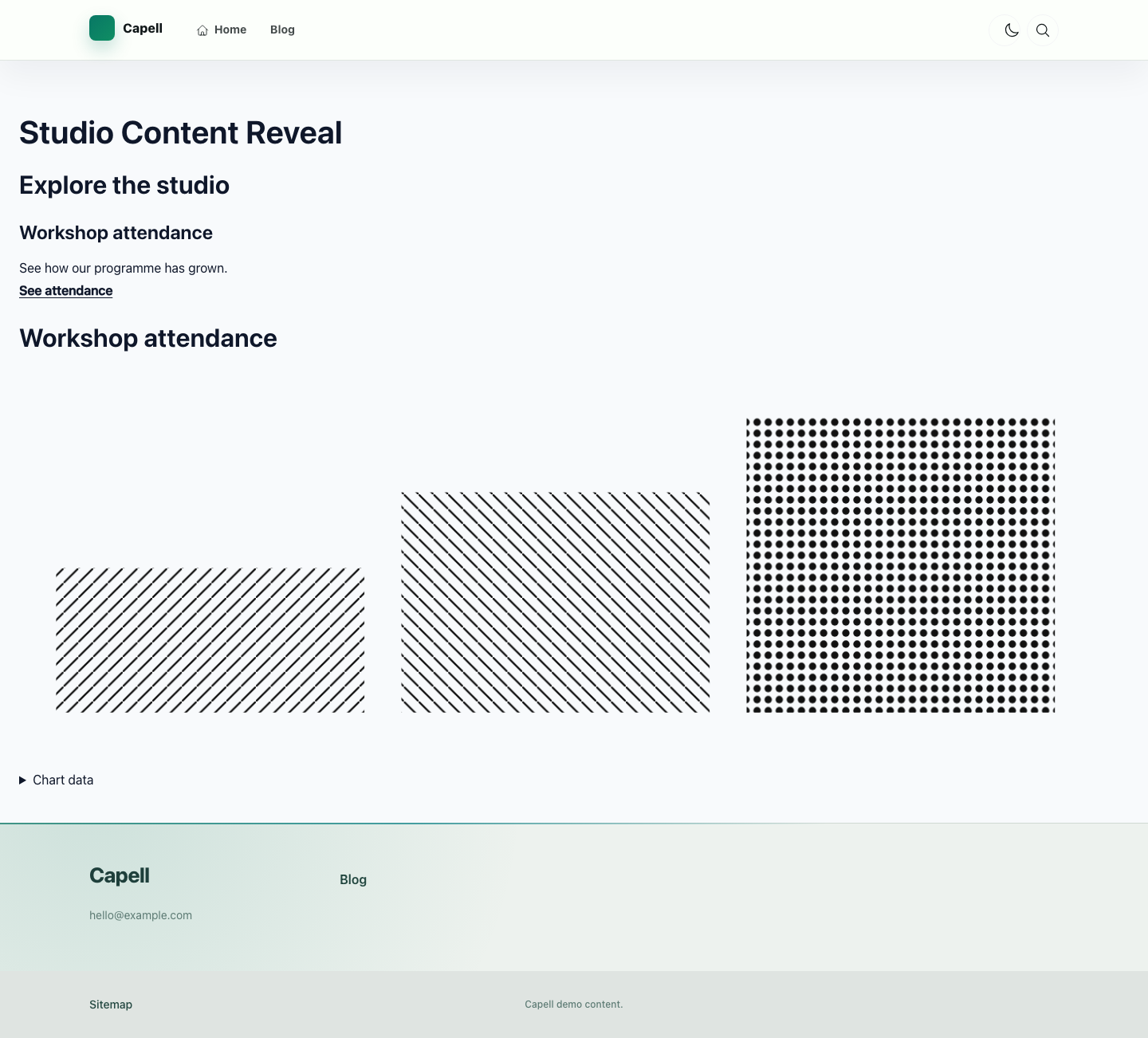This screenshot has width=1148, height=1038.
Task: Click the Home house icon in the navbar
Action: [x=202, y=30]
